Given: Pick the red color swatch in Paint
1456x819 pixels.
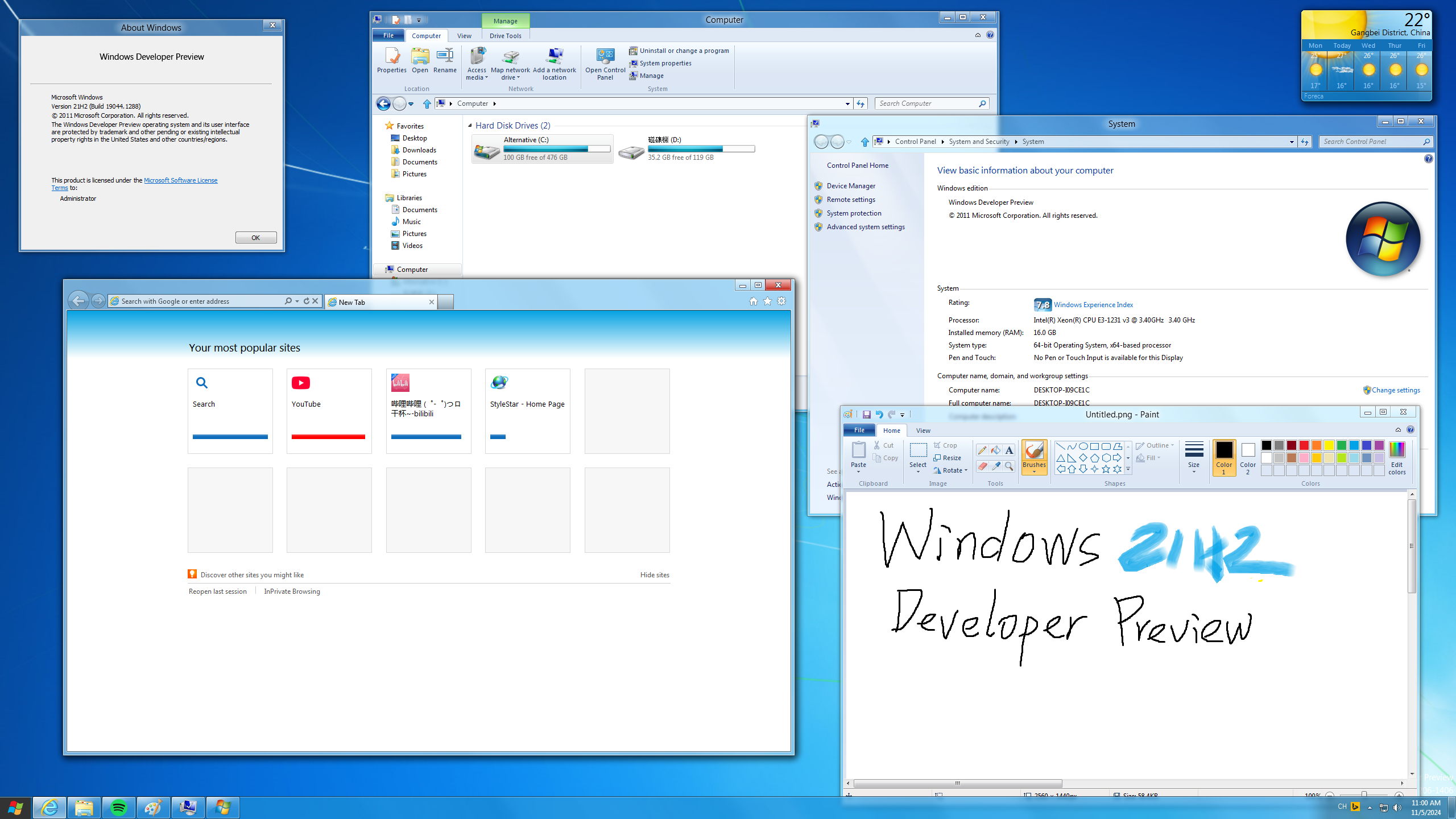Looking at the screenshot, I should [x=1304, y=445].
